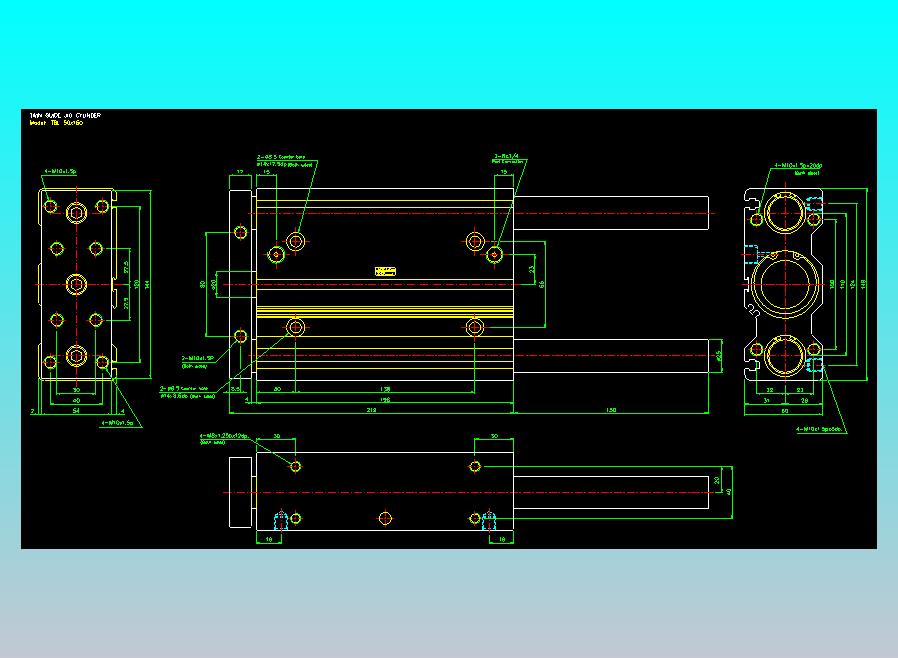Select the 66 vertical dimension text
Image resolution: width=898 pixels, height=658 pixels.
(541, 284)
